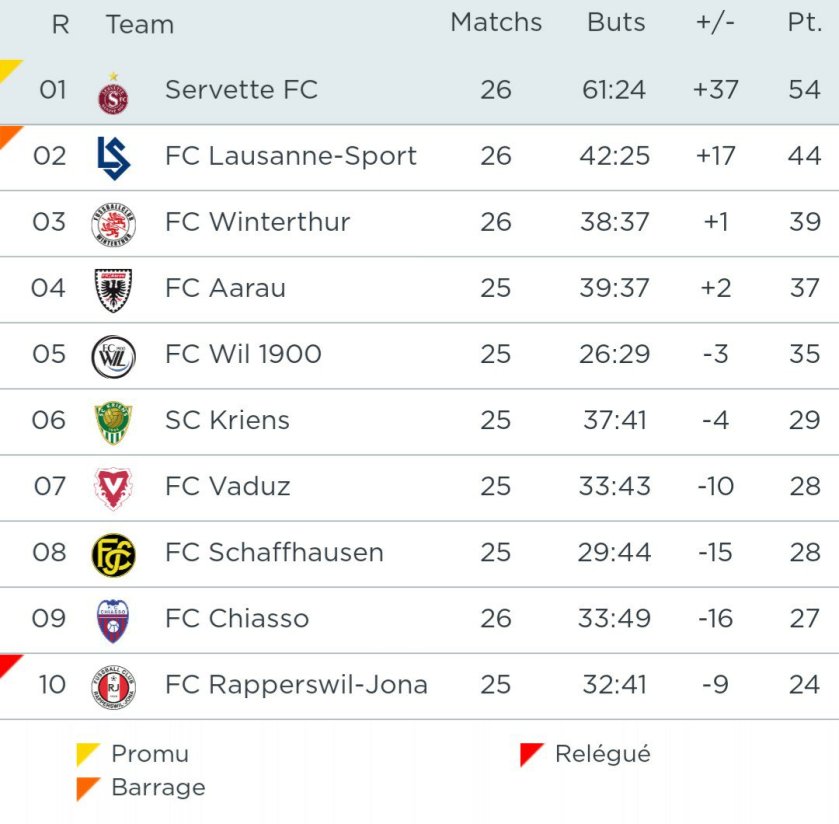Image resolution: width=839 pixels, height=824 pixels.
Task: Click the FC Schaffhausen yellow-black logo
Action: click(113, 554)
